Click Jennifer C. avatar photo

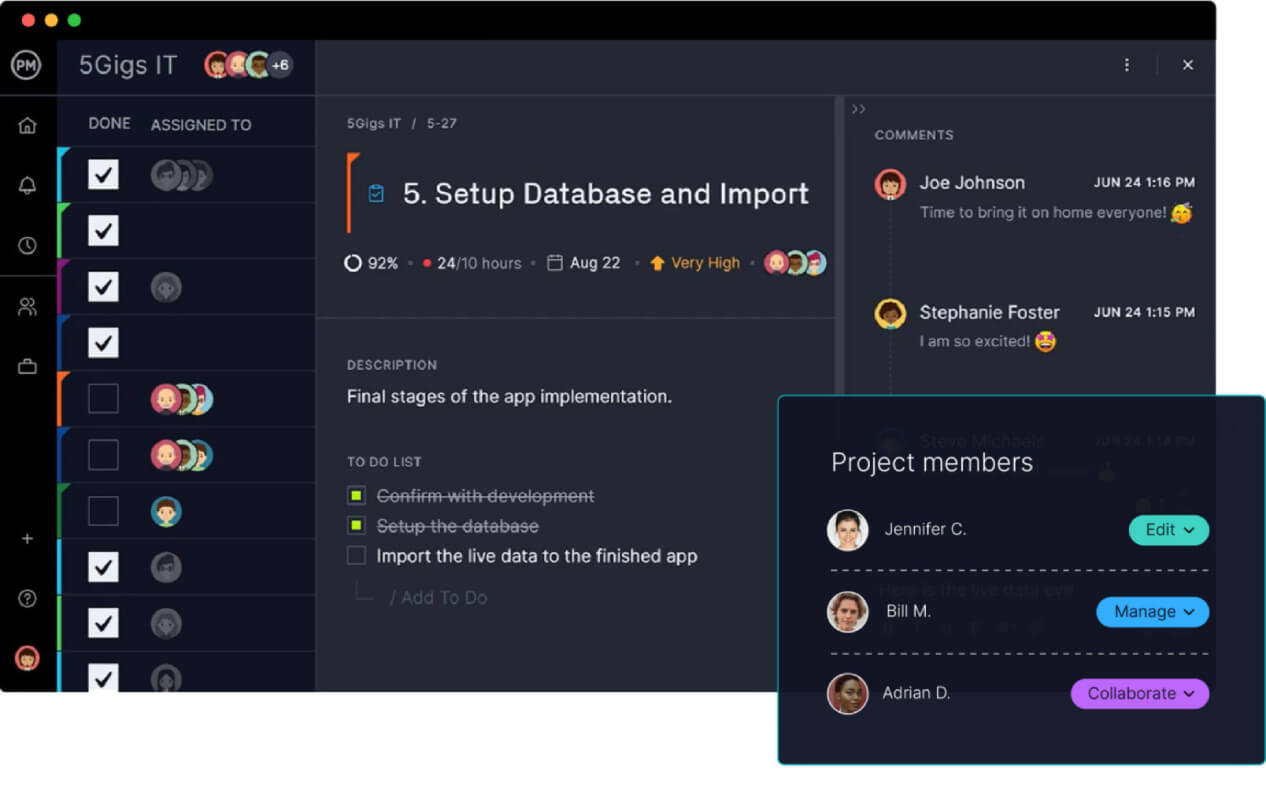pos(847,530)
